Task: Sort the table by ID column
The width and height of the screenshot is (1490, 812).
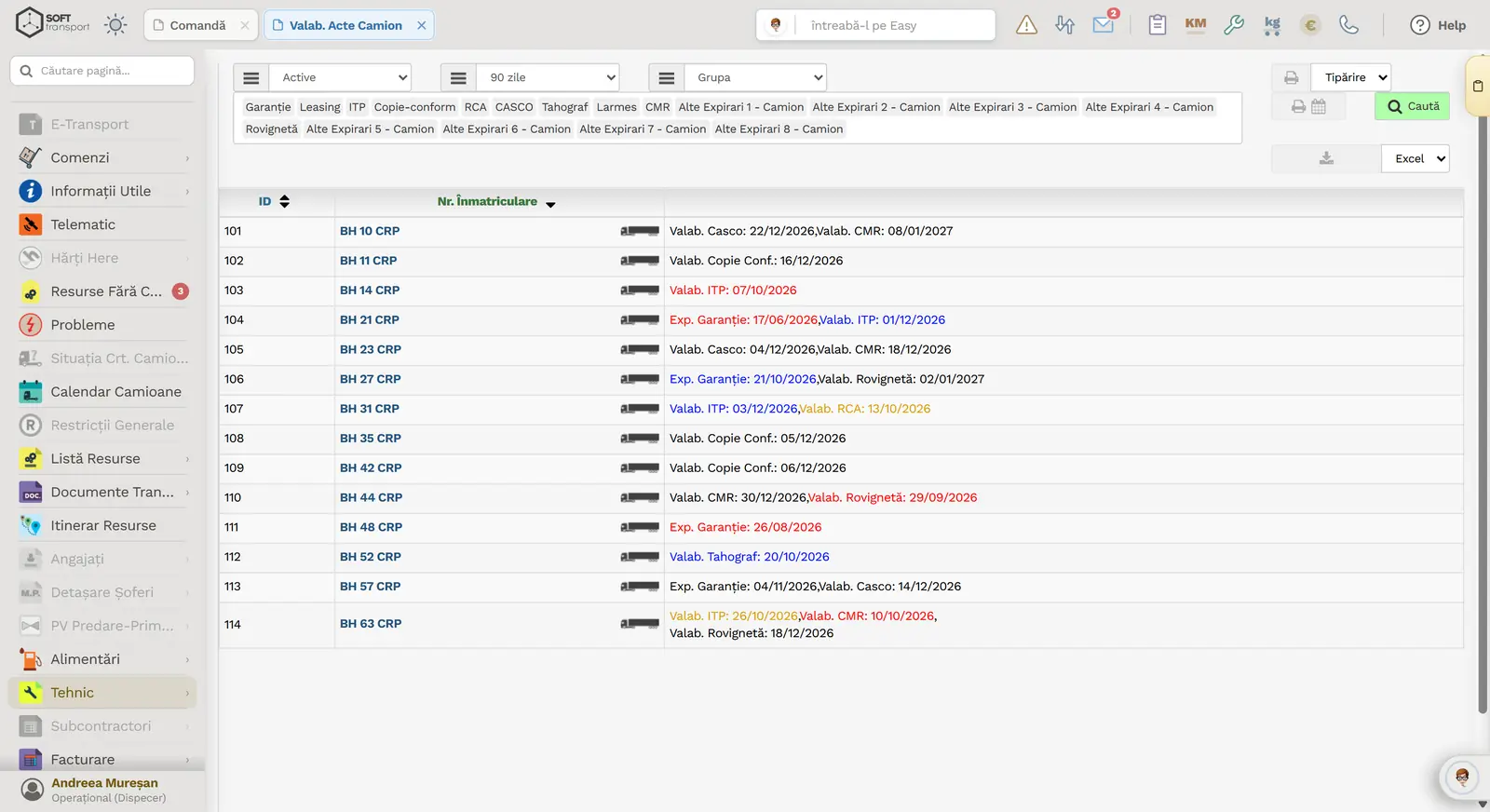Action: (x=274, y=201)
